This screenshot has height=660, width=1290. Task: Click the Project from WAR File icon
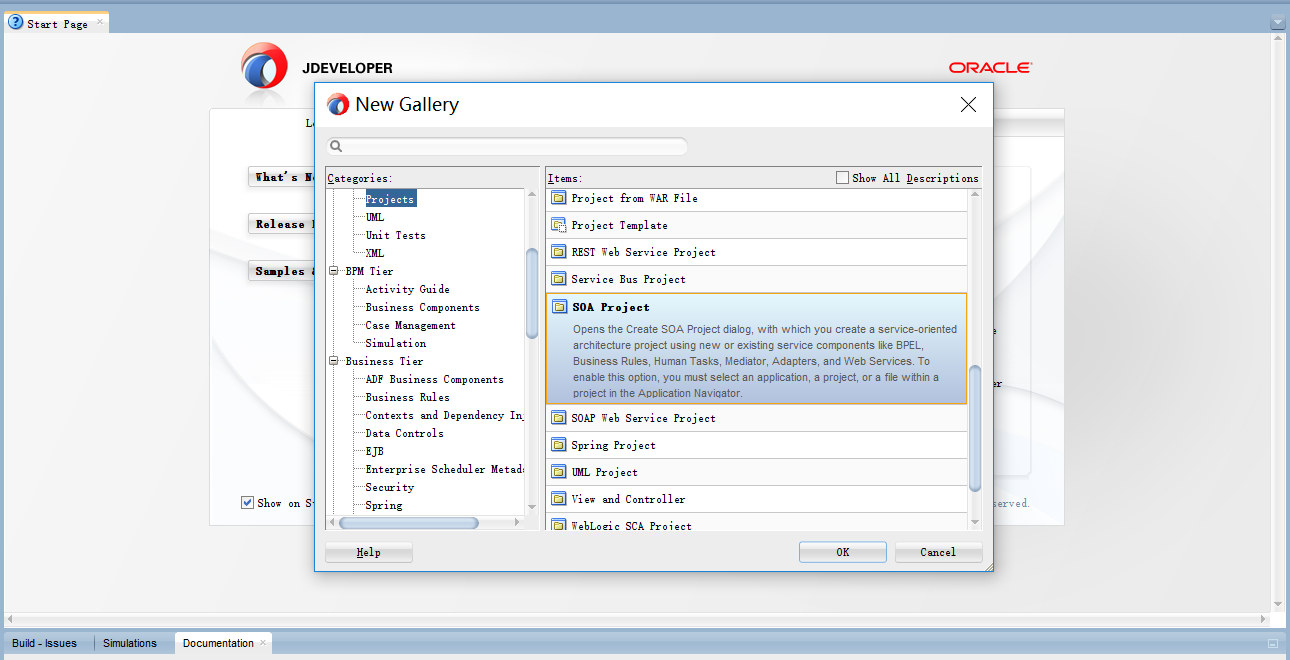558,197
